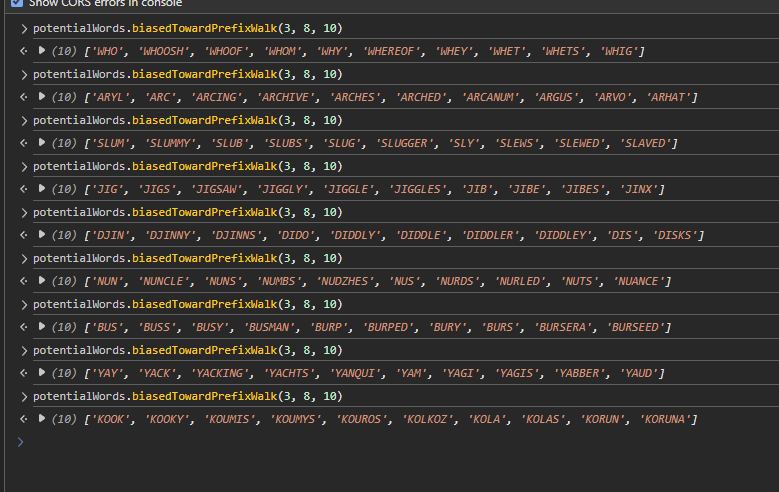The image size is (779, 492).
Task: Expand the array starting with 'WHO'
Action: pos(42,50)
